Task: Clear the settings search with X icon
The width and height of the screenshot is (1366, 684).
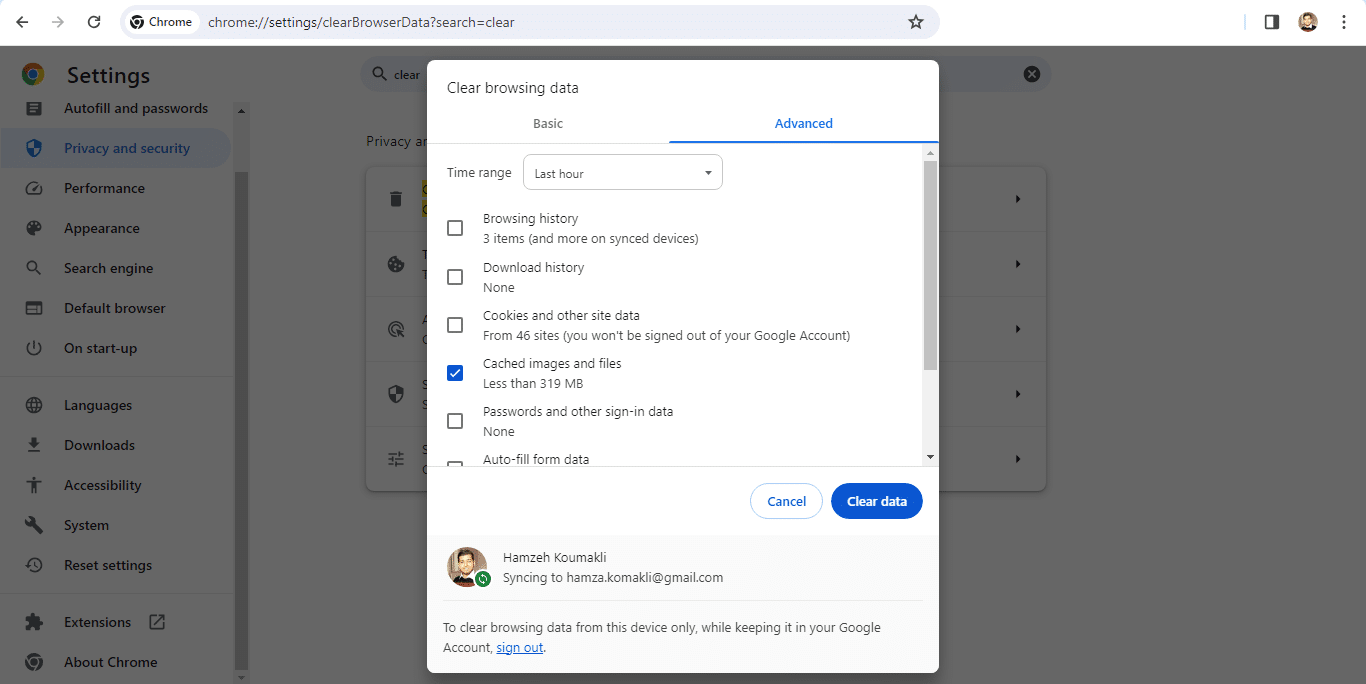Action: 1031,74
